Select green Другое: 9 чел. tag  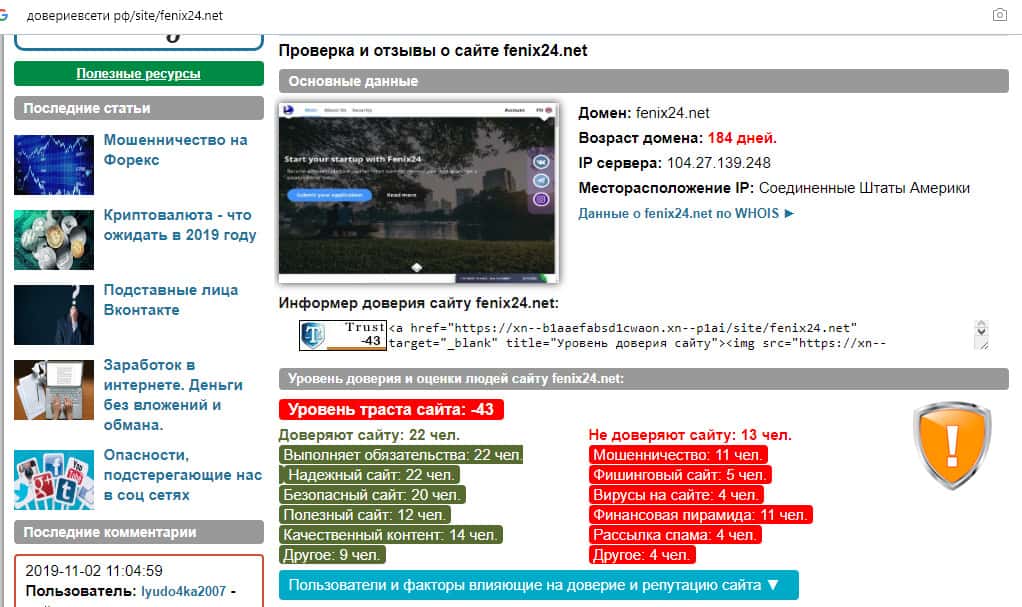(332, 555)
